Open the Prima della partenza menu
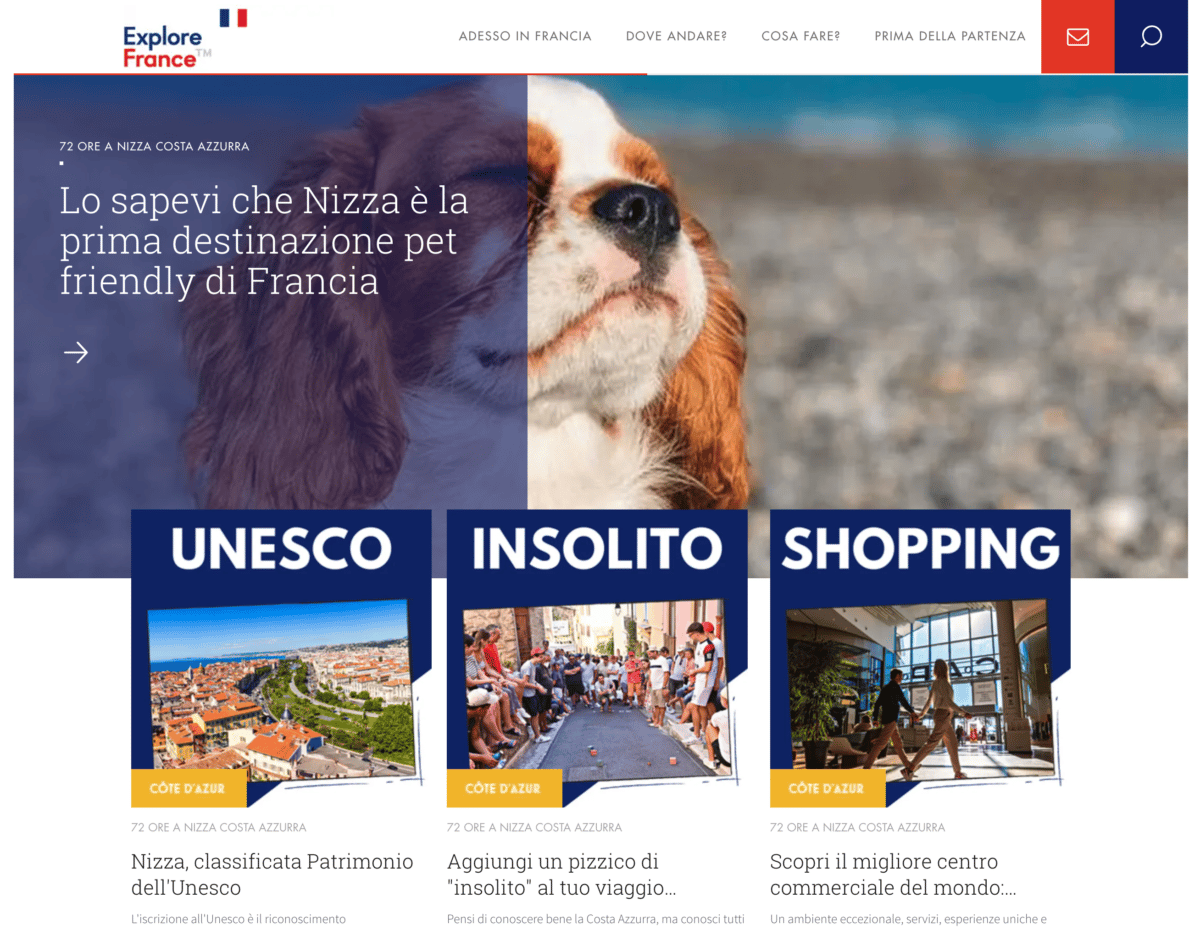The width and height of the screenshot is (1200, 930). [x=950, y=36]
